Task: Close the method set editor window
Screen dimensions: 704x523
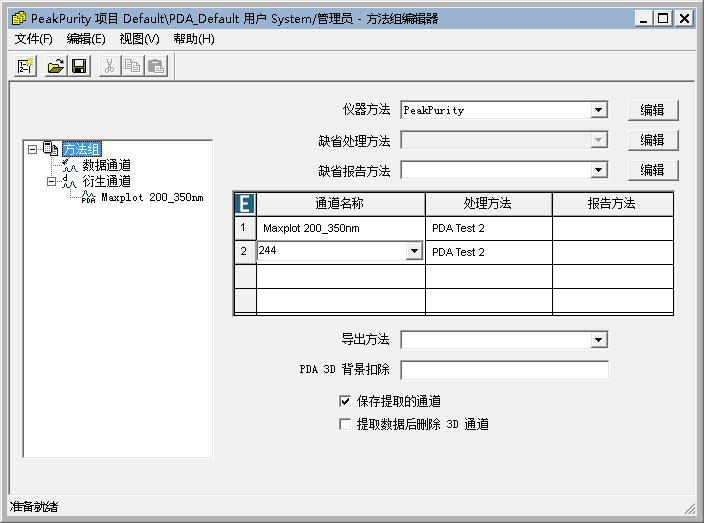Action: pyautogui.click(x=684, y=18)
